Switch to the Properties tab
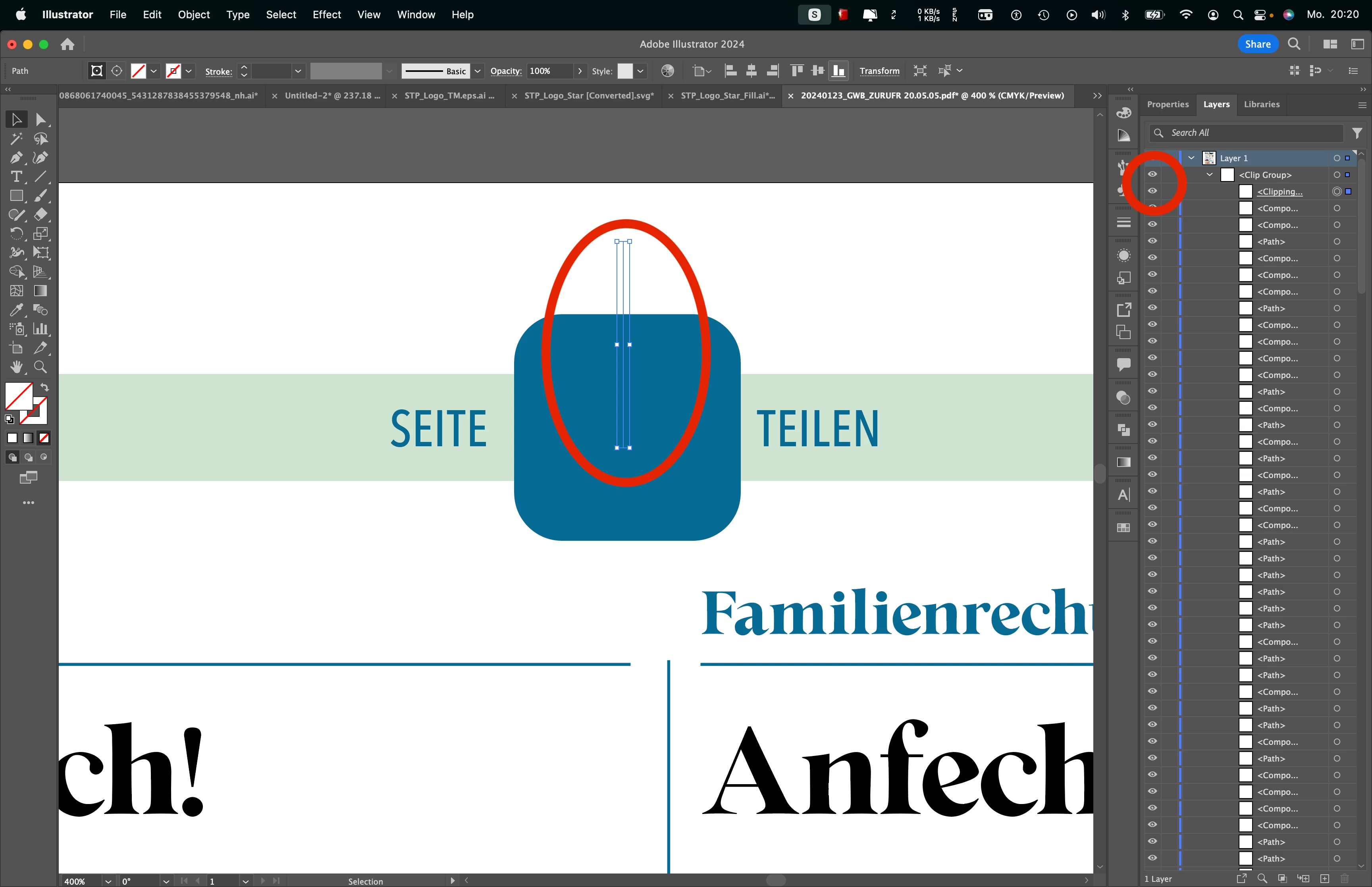The image size is (1372, 887). [x=1167, y=104]
